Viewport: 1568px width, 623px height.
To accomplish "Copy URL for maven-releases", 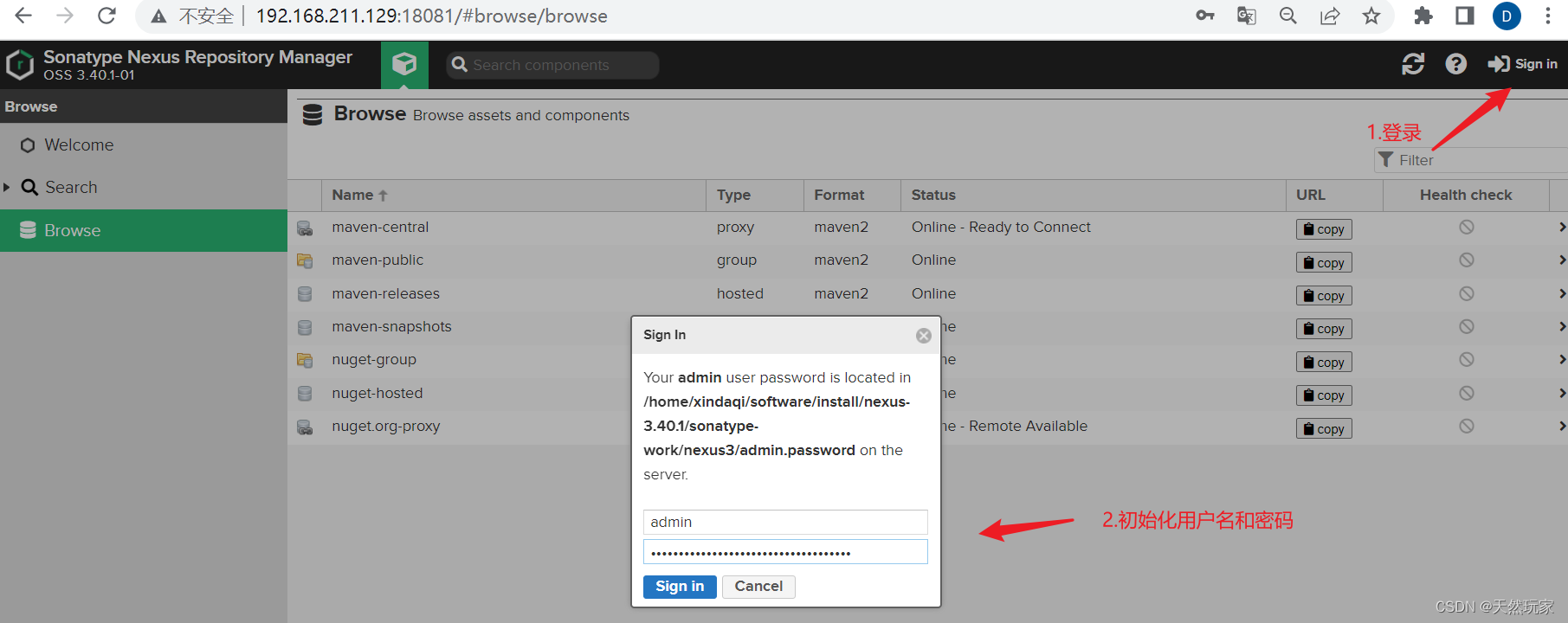I will 1324,296.
